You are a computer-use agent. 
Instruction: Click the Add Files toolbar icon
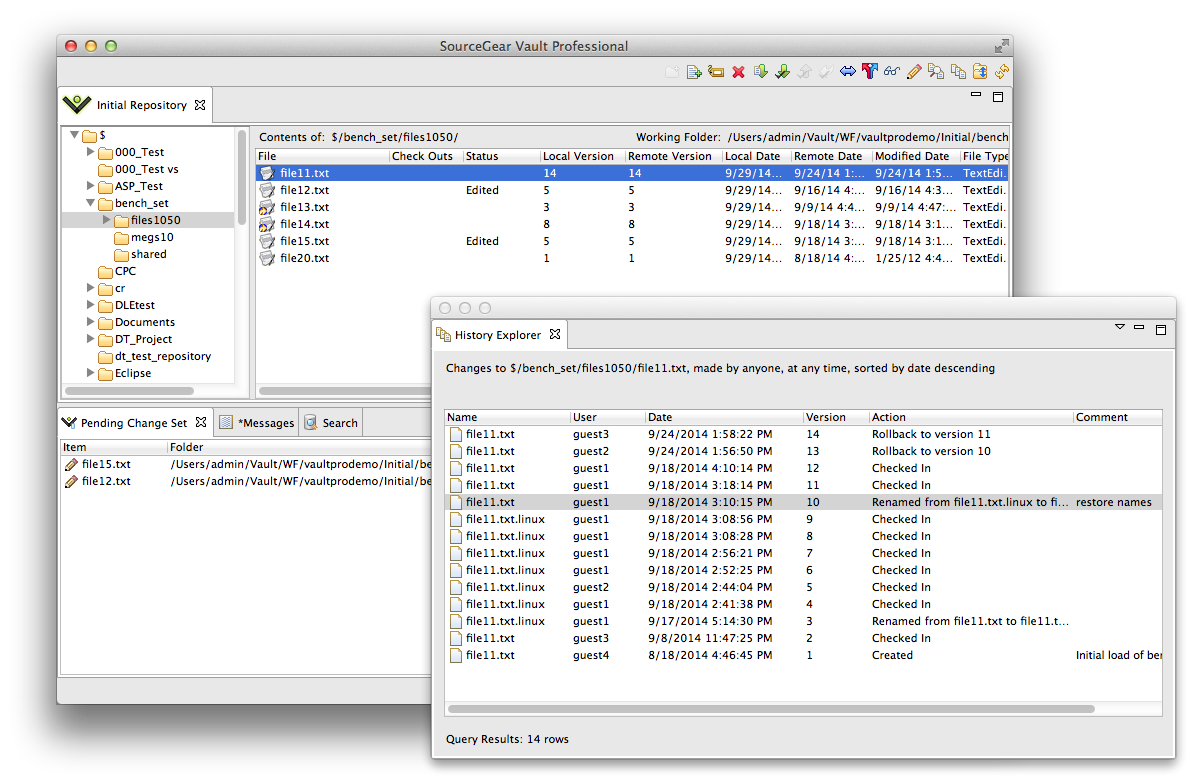[694, 72]
